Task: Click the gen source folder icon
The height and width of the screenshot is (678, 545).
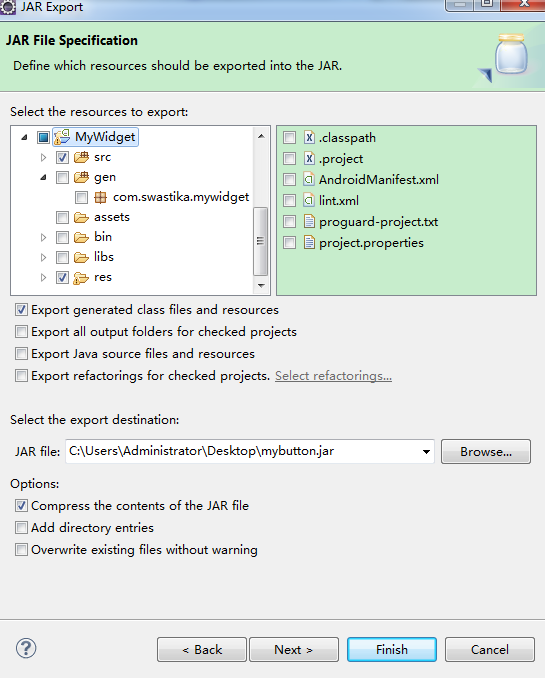Action: click(x=81, y=177)
